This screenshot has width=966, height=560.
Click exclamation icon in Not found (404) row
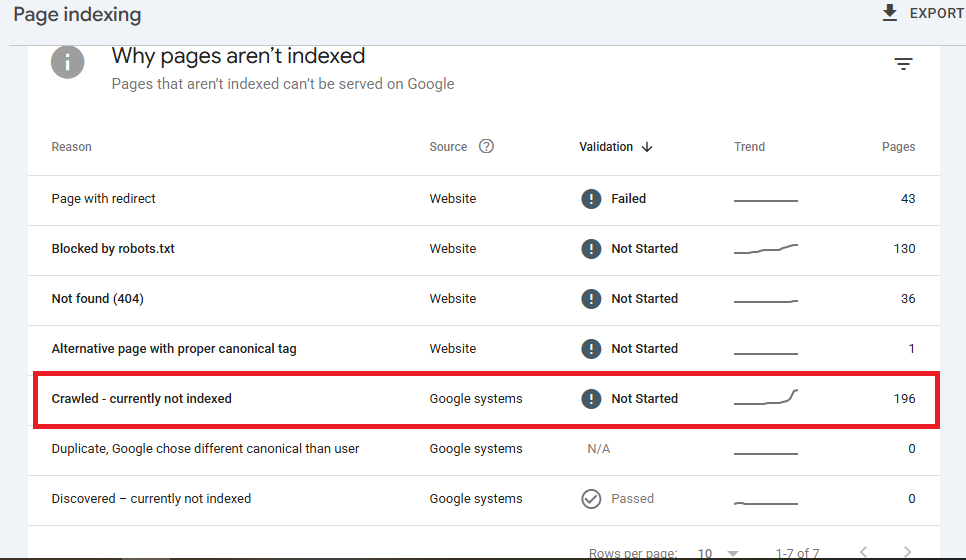pos(591,298)
